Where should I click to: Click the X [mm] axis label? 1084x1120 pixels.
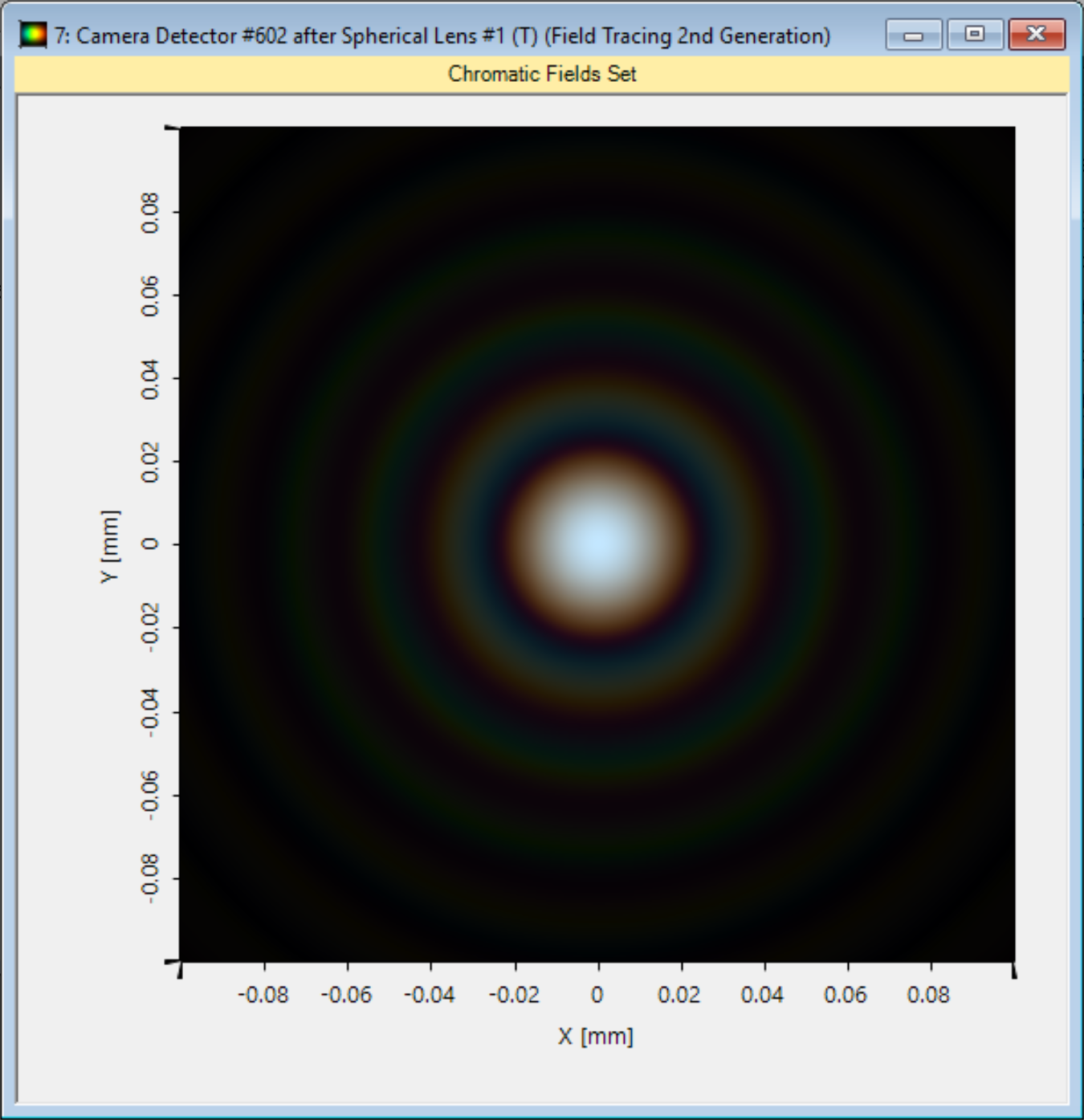pyautogui.click(x=596, y=1036)
